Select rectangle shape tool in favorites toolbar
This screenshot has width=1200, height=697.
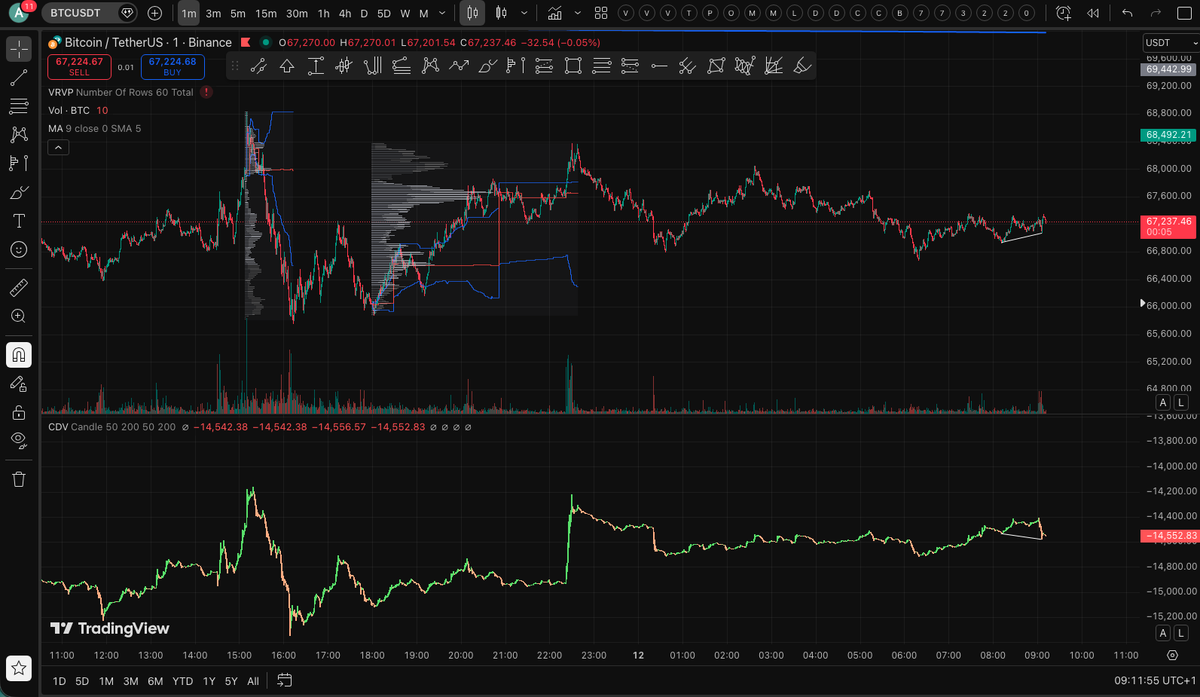click(x=573, y=66)
